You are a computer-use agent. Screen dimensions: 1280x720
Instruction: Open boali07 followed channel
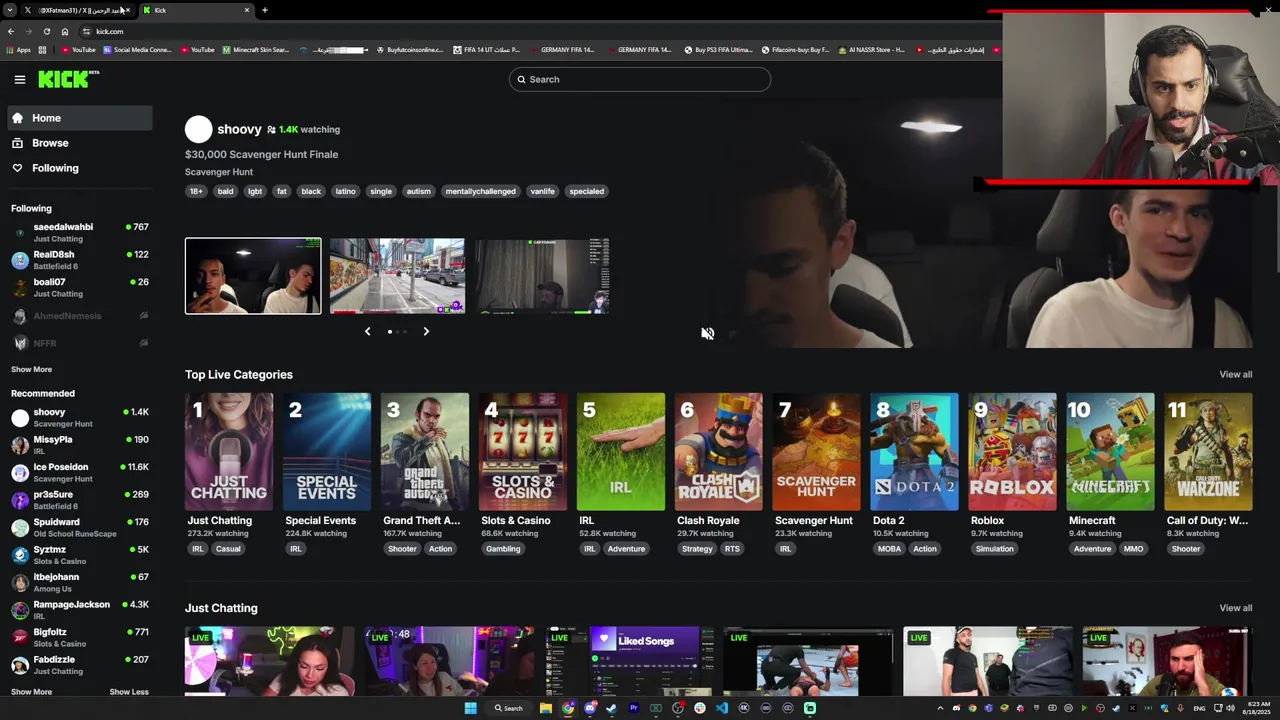80,288
